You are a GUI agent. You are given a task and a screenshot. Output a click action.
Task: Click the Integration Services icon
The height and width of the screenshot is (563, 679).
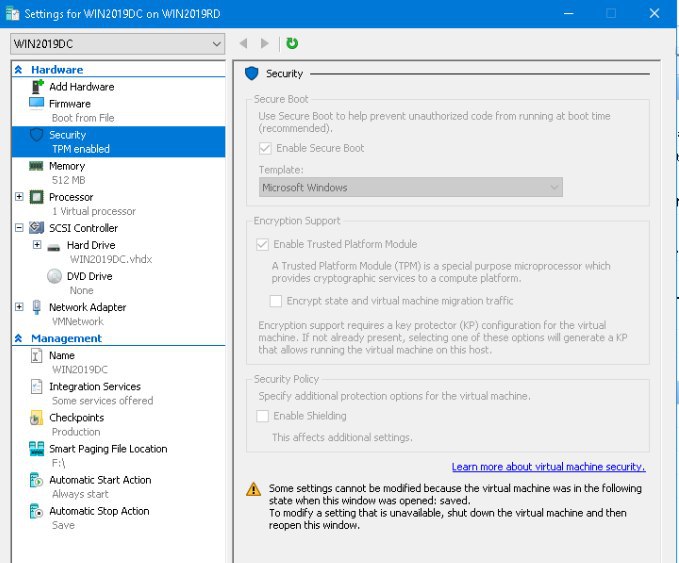(x=36, y=386)
